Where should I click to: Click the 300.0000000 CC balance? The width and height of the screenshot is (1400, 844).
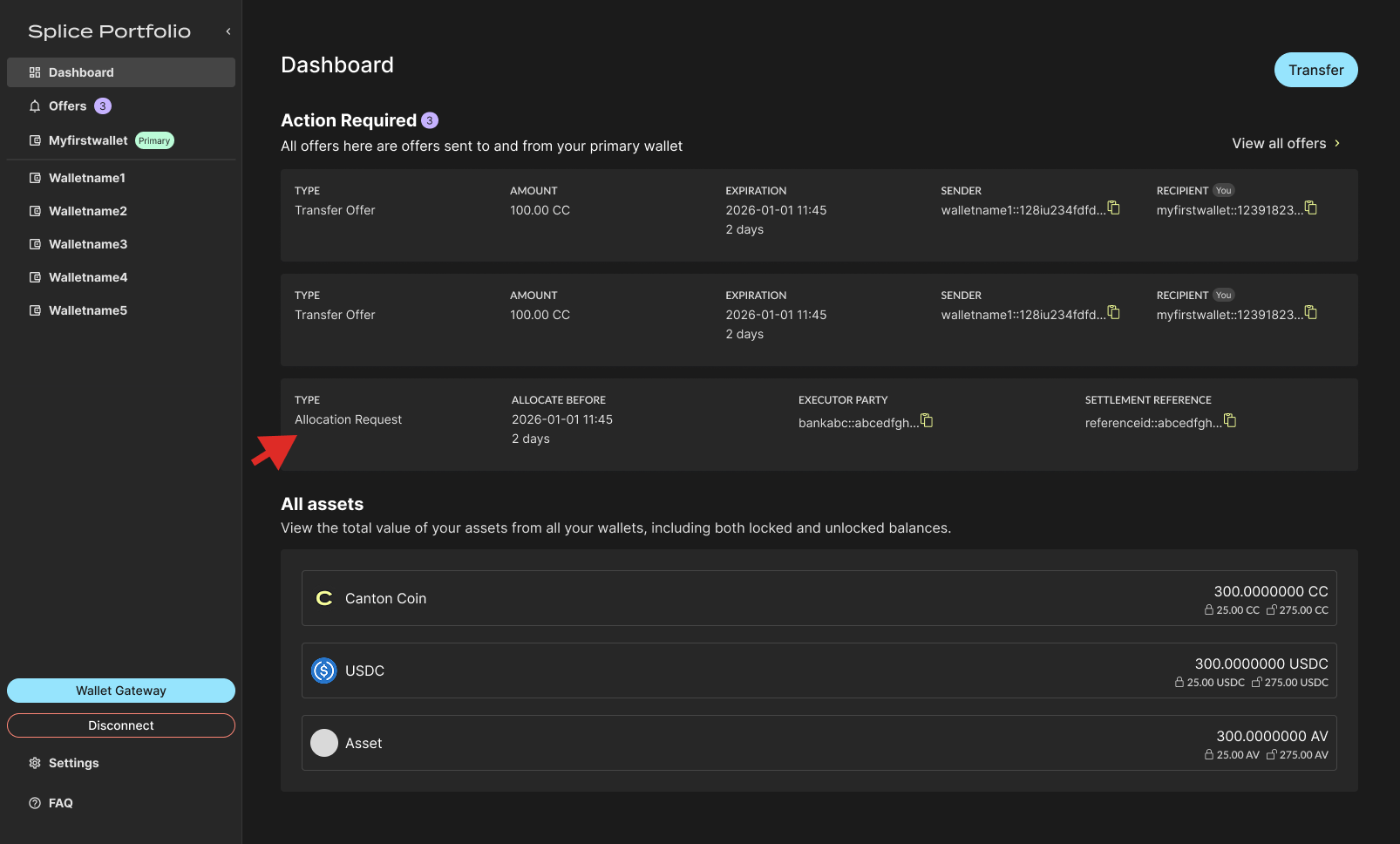(x=1271, y=591)
